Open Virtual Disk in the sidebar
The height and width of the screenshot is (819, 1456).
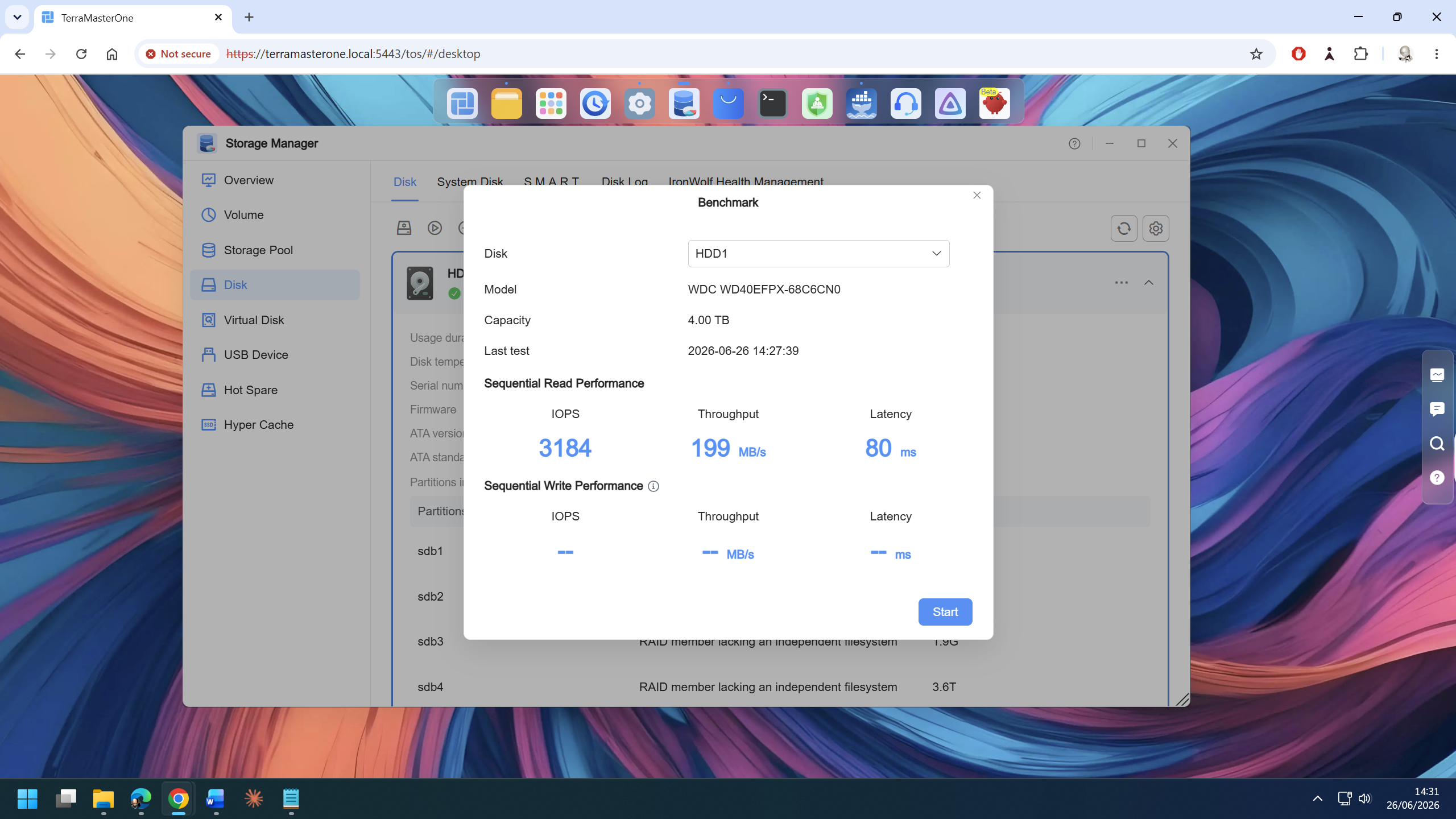click(275, 320)
